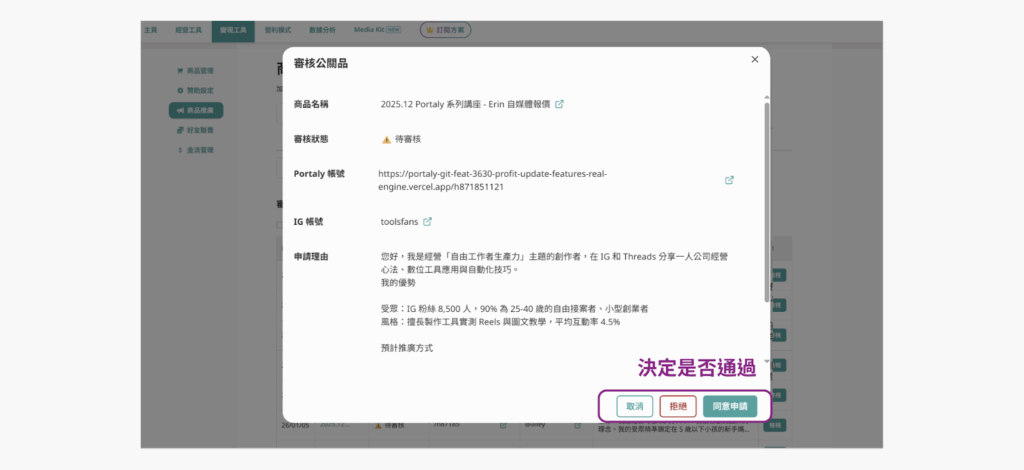Screen dimensions: 1024x470
Task: Click the dialog's vertical scrollbar thumb
Action: click(x=767, y=200)
